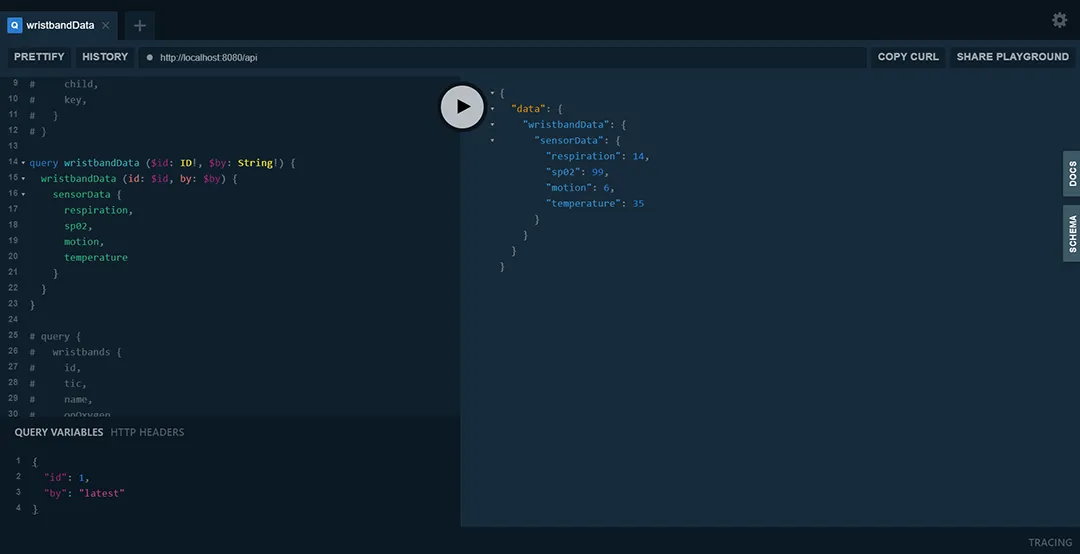Click the $id: ID! variable definition
Image resolution: width=1080 pixels, height=554 pixels.
tap(174, 163)
